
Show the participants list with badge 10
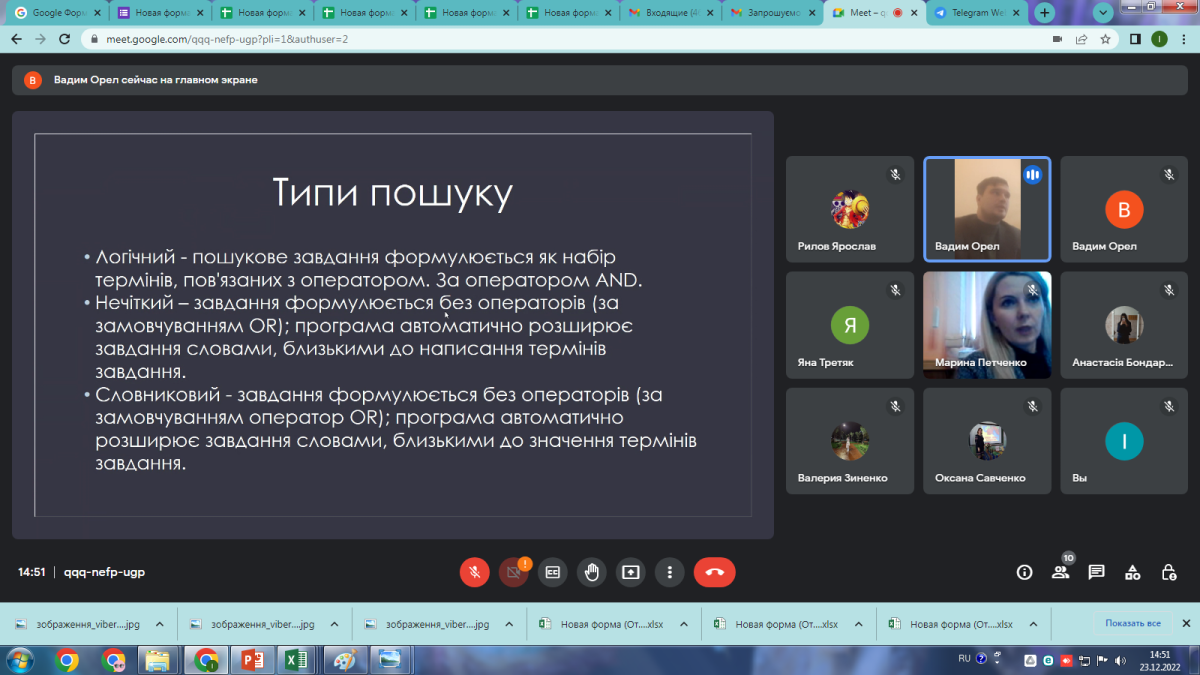[x=1060, y=572]
